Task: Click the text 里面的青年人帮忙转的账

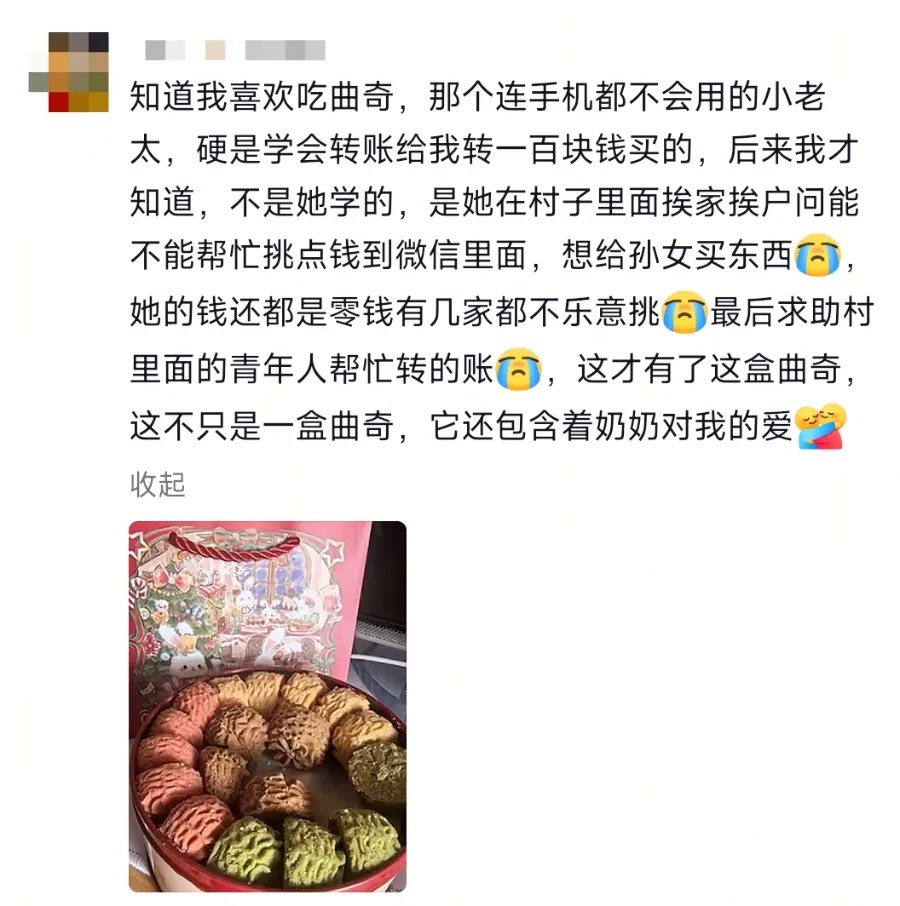Action: (312, 369)
